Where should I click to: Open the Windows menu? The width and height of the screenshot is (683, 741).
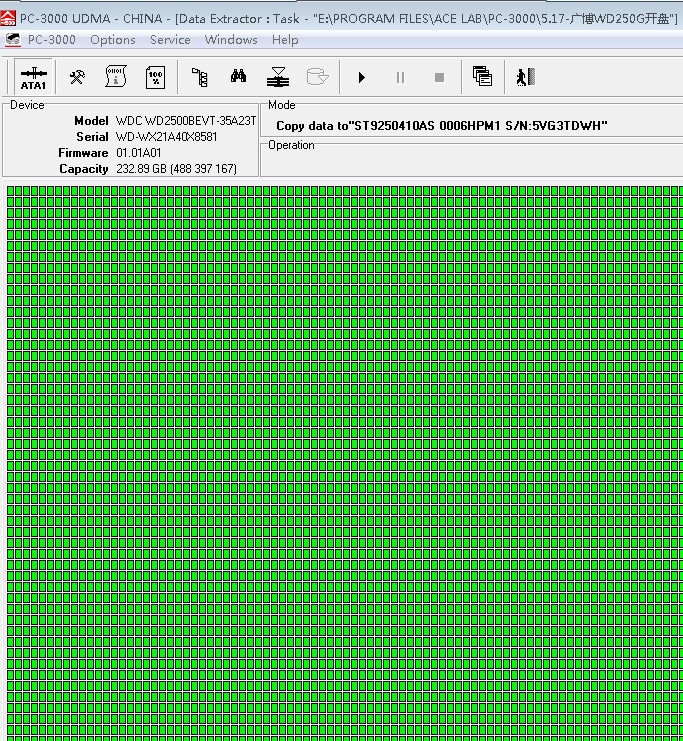coord(231,40)
